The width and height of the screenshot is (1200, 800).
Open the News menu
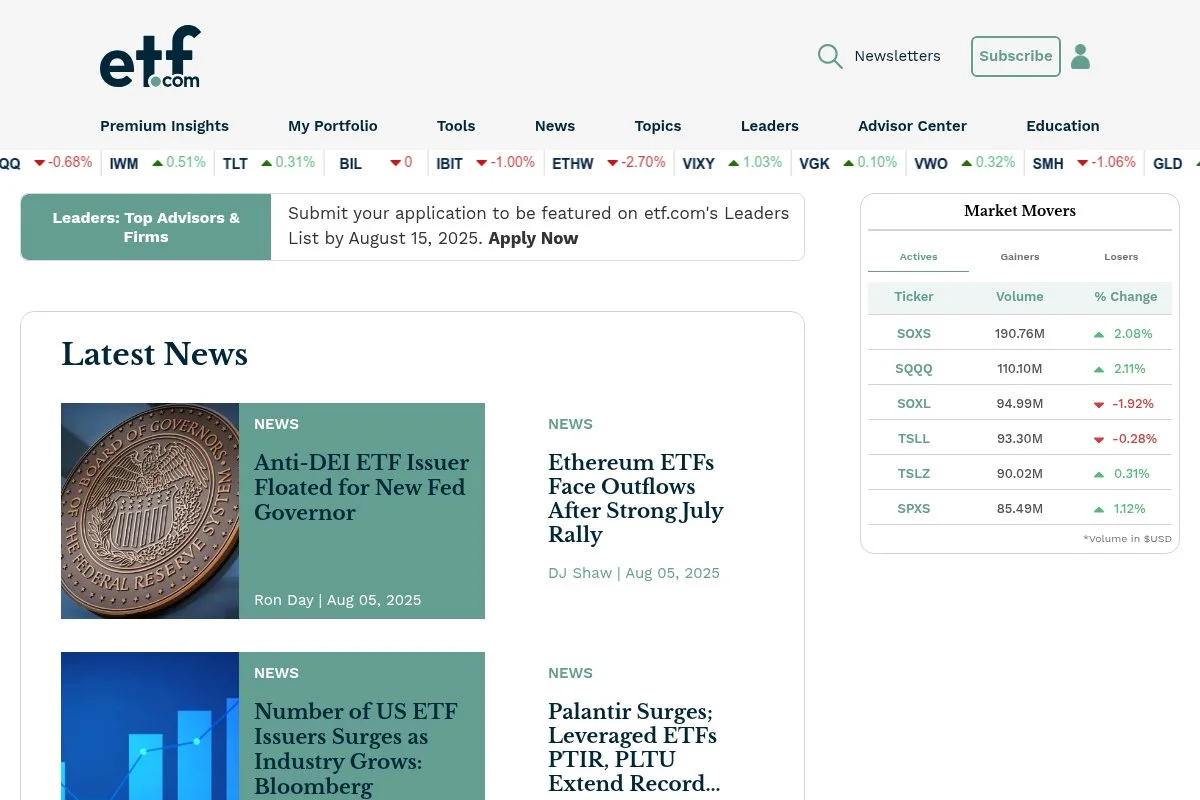(555, 126)
